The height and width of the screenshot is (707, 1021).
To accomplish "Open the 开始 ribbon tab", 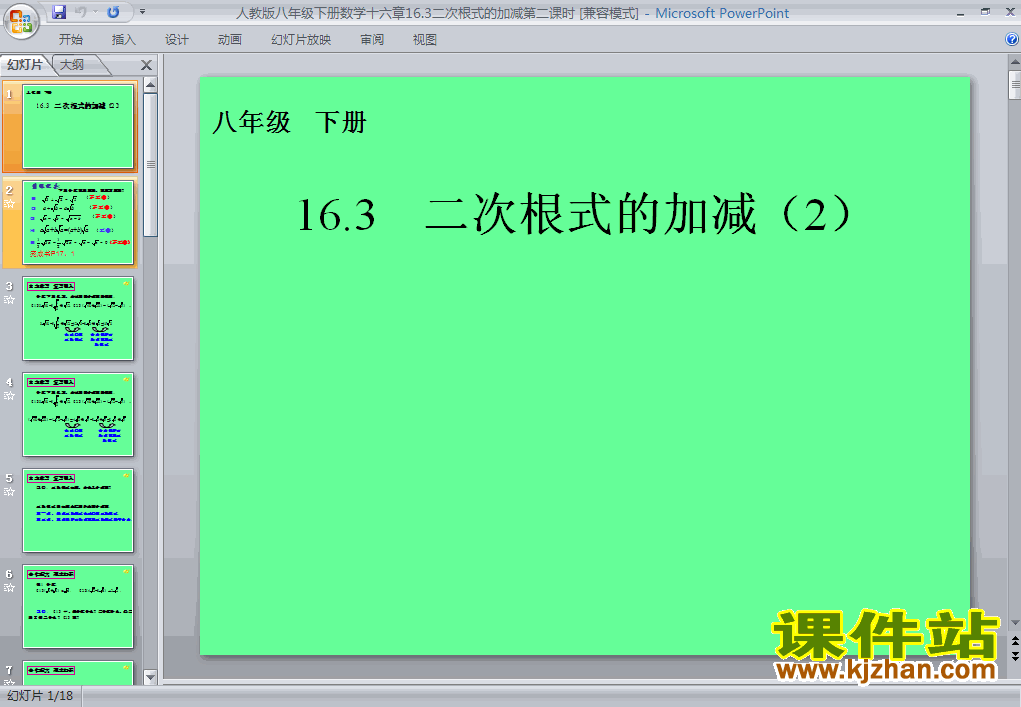I will 71,40.
